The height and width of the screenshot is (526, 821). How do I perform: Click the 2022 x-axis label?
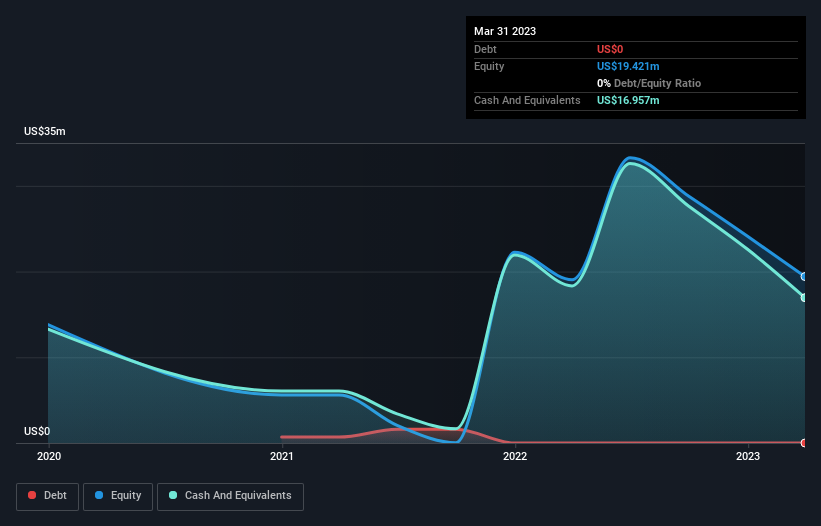515,456
